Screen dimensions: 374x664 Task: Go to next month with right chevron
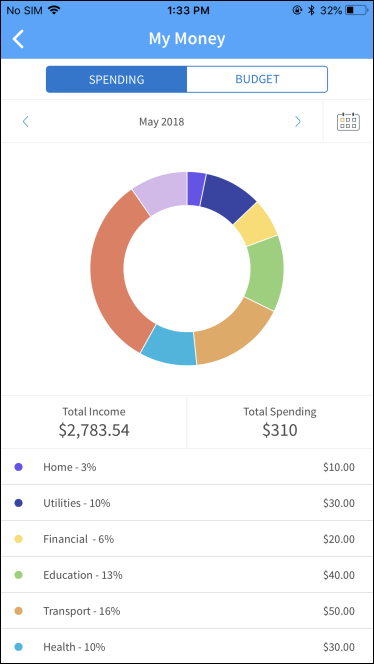(x=298, y=122)
